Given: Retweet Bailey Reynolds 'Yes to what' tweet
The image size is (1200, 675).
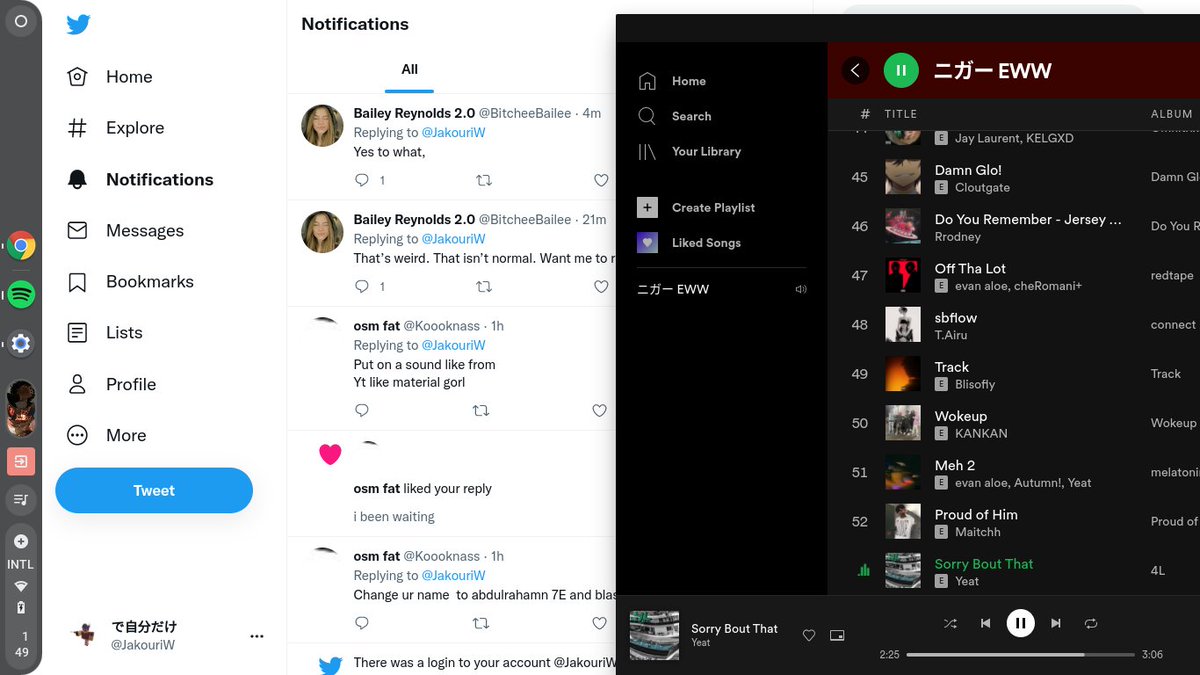Looking at the screenshot, I should pos(483,180).
